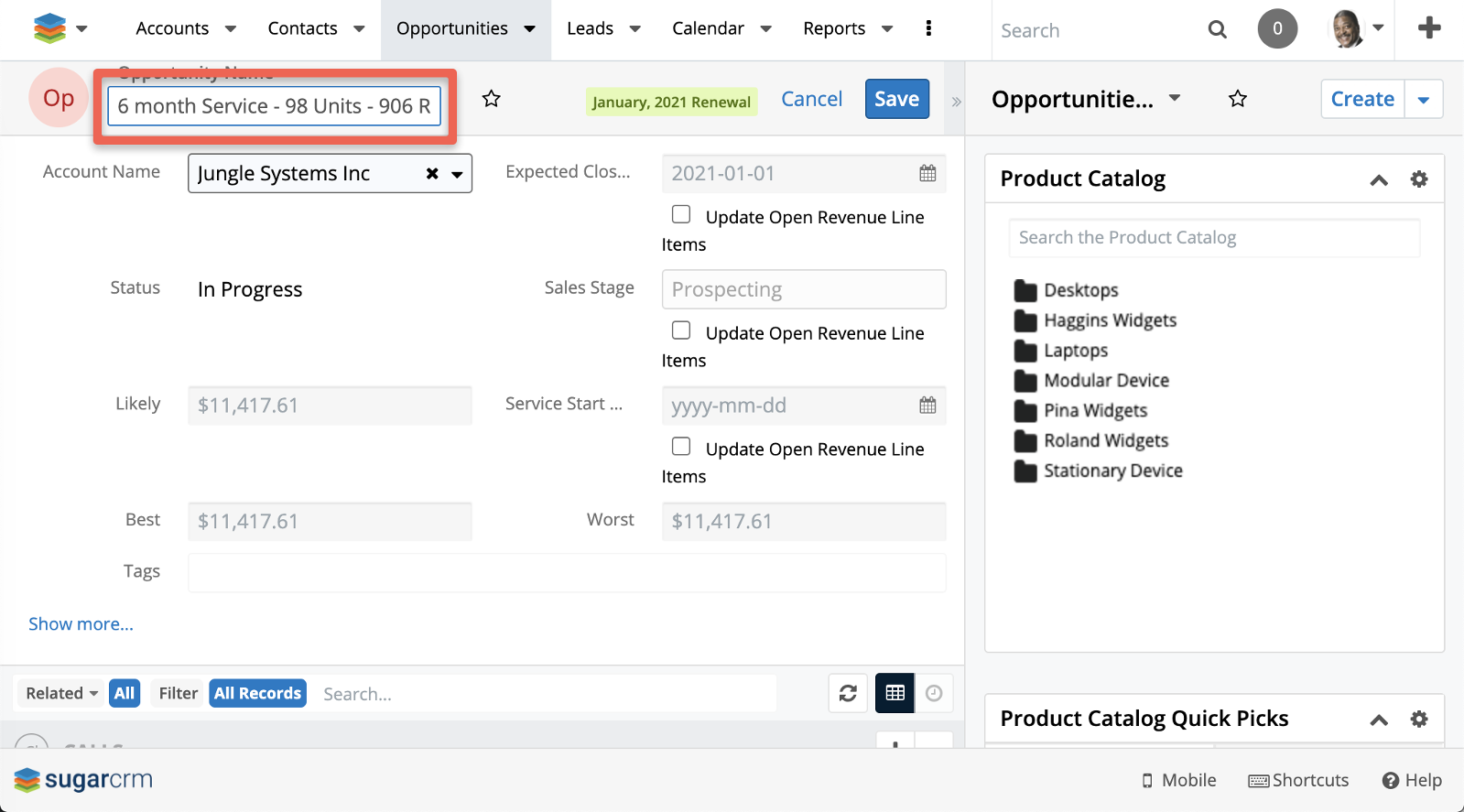
Task: Open the Accounts menu
Action: pyautogui.click(x=172, y=28)
